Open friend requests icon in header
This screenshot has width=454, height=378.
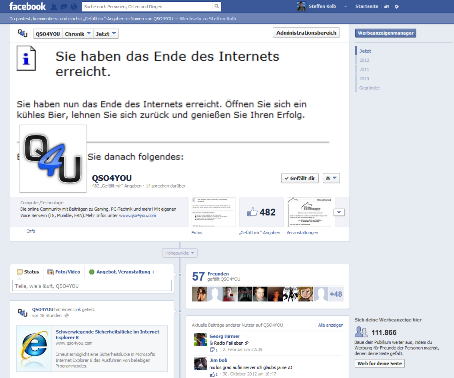coord(54,6)
